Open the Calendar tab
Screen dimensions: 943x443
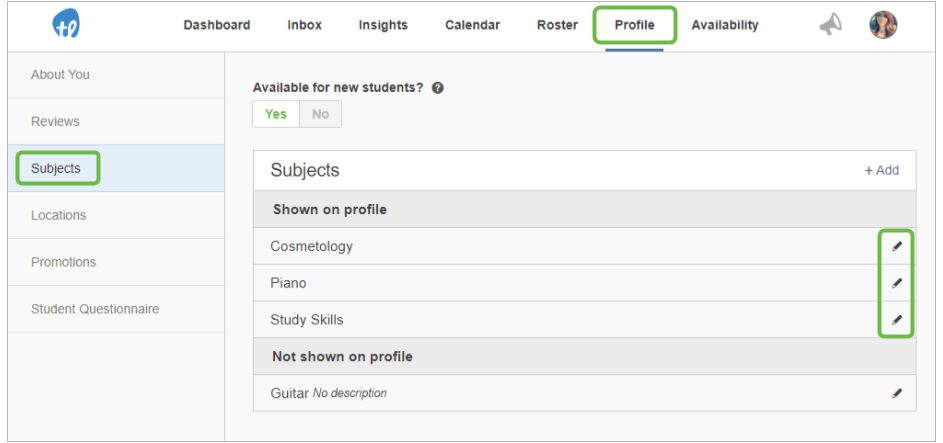(x=473, y=25)
